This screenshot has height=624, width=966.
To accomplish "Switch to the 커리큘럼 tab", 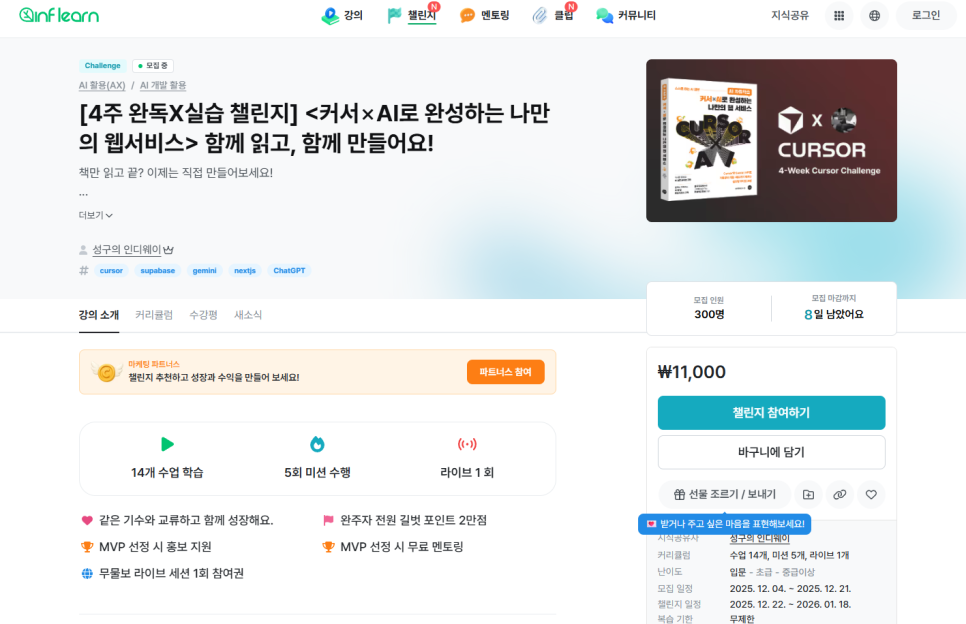I will (x=154, y=315).
